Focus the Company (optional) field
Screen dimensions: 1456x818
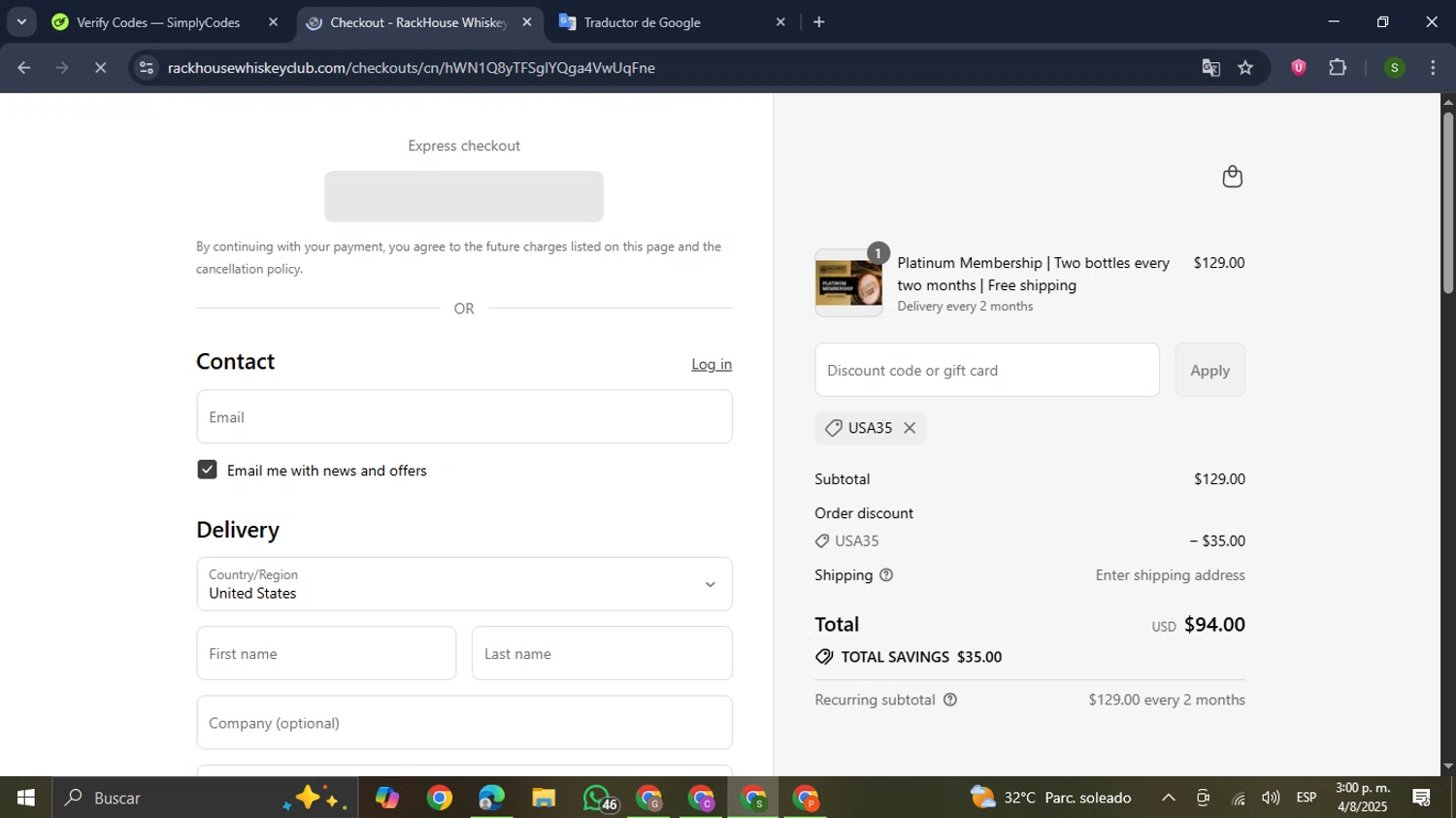coord(464,723)
